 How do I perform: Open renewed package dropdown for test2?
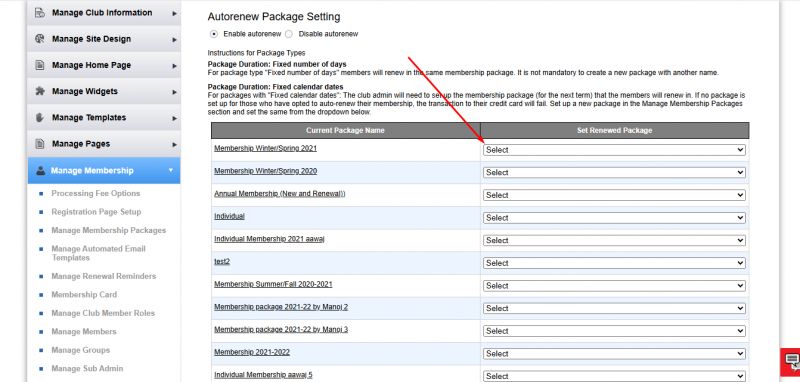point(614,263)
